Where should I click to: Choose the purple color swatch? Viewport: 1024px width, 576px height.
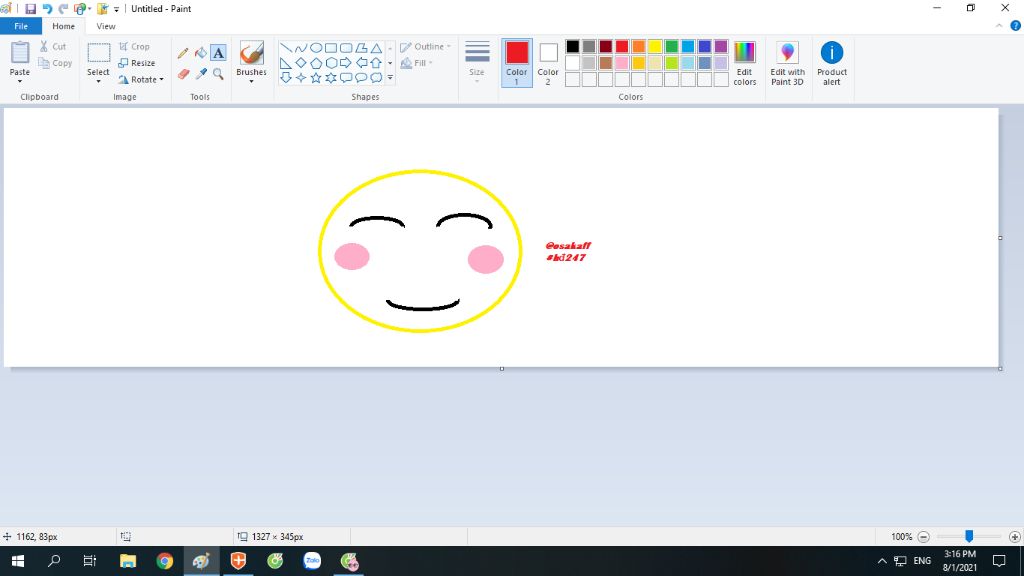(721, 46)
